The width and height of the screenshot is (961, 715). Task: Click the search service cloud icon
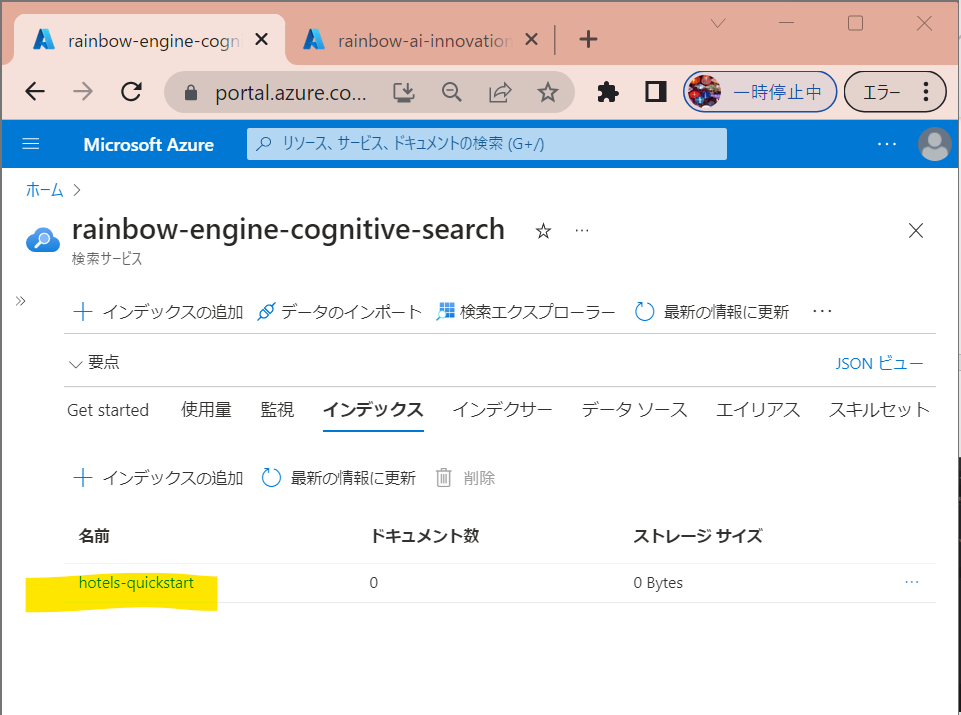point(43,240)
